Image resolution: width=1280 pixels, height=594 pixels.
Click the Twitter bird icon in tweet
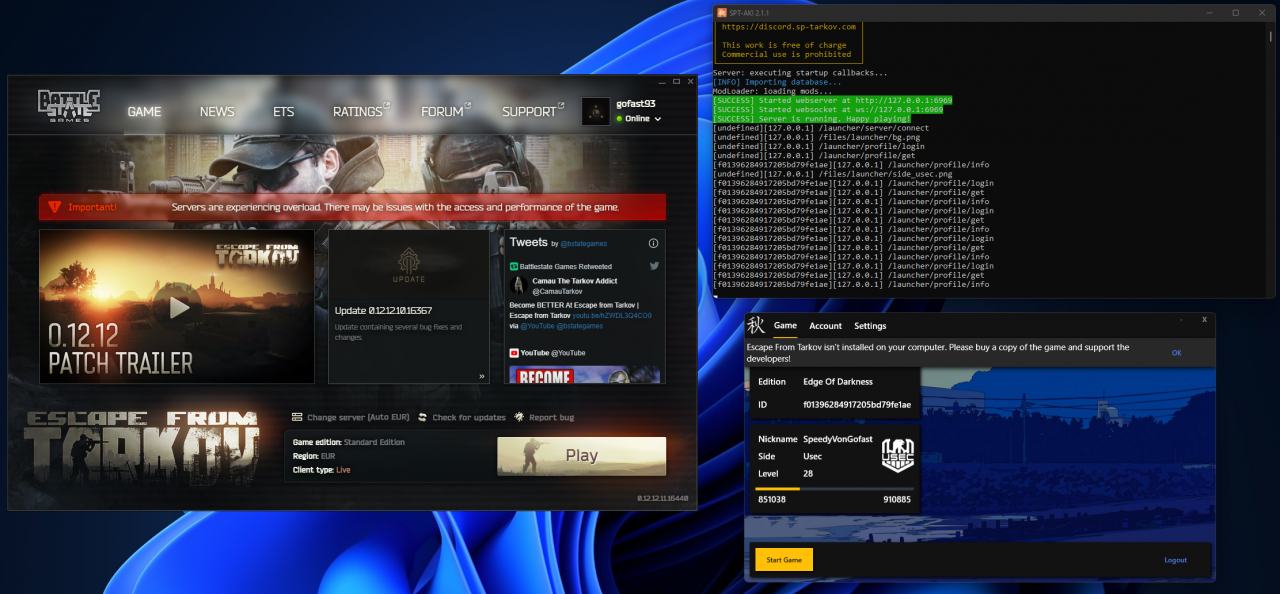[x=654, y=266]
